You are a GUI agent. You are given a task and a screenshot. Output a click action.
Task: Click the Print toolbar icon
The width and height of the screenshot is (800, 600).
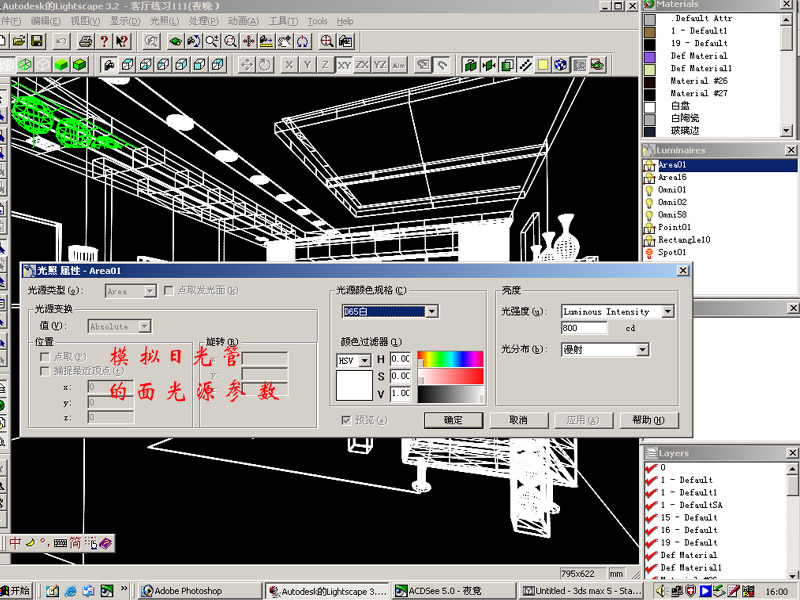pyautogui.click(x=86, y=41)
